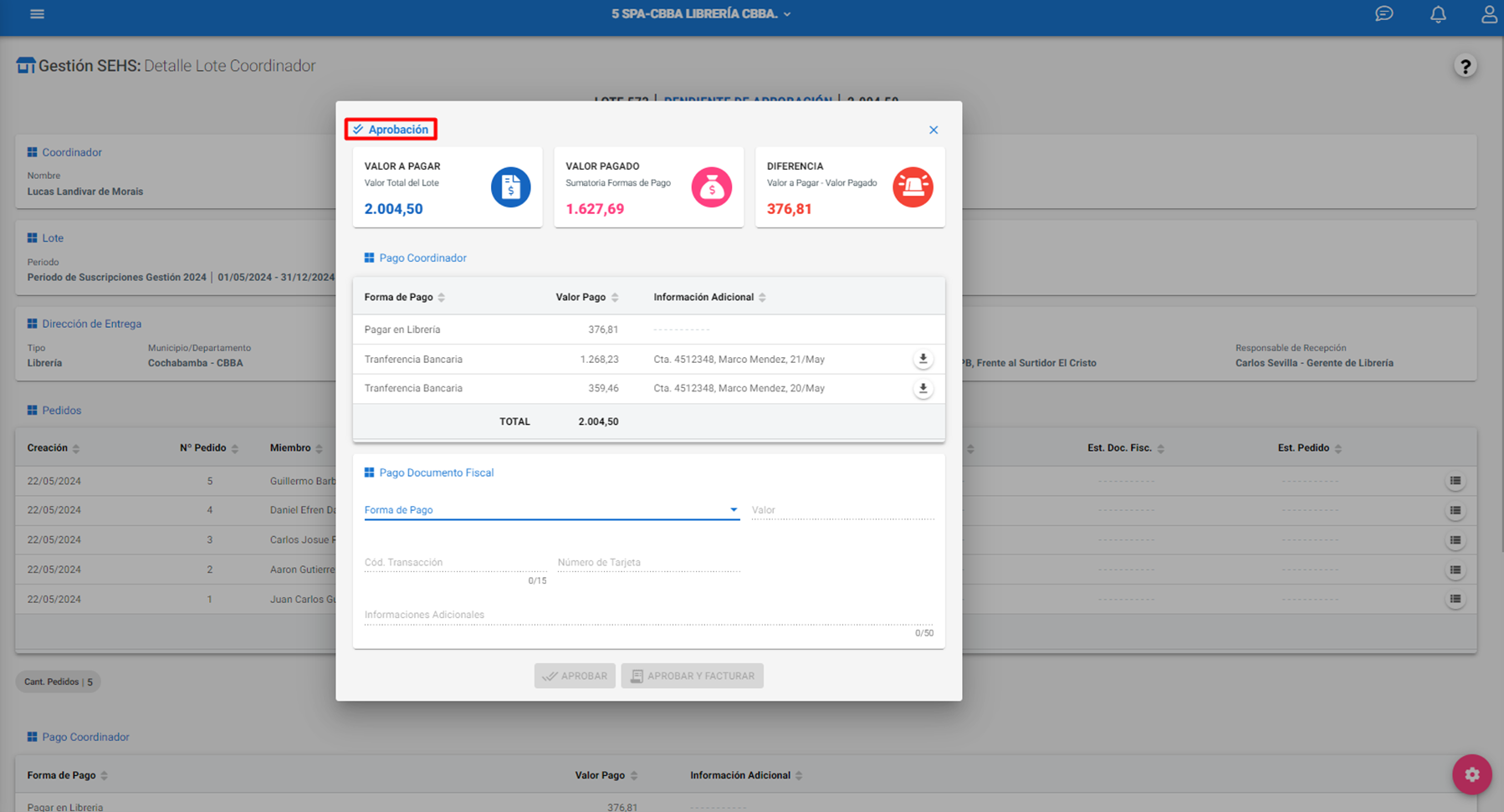Open the user profile icon
Screen dimensions: 1504x812
(1489, 14)
